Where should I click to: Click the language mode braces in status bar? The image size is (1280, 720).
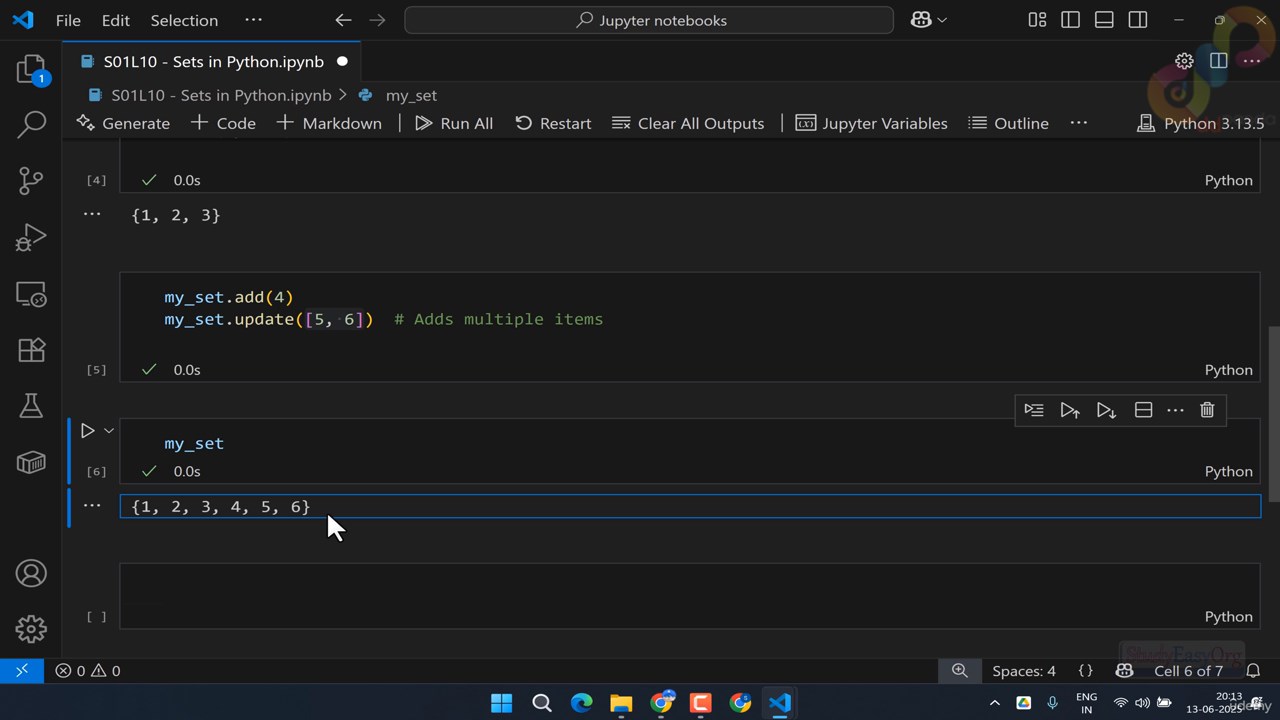(1085, 671)
